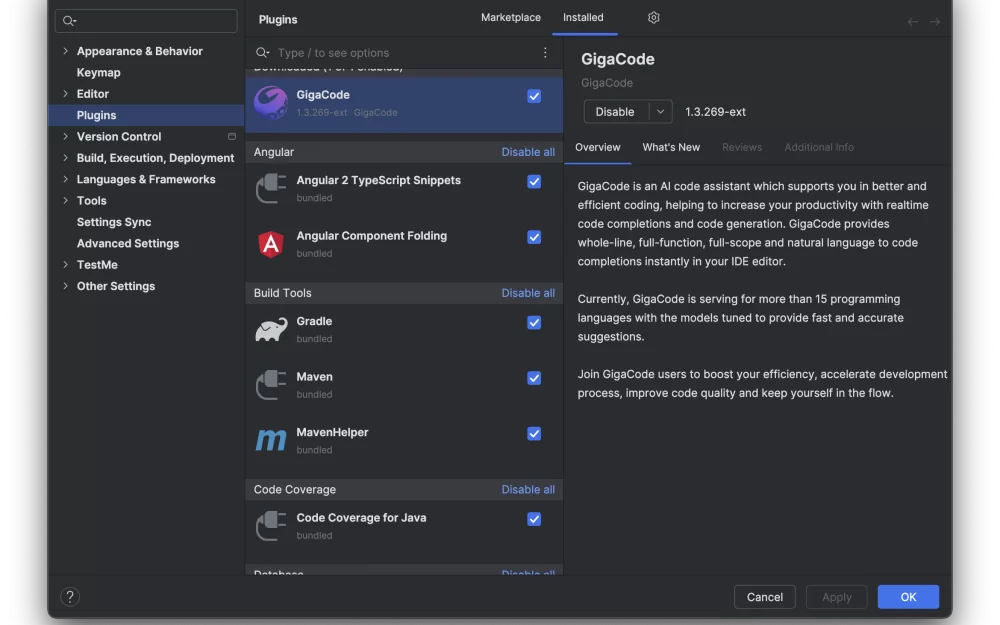This screenshot has height=625, width=1000.
Task: Open the plugins settings gear menu
Action: pyautogui.click(x=653, y=18)
